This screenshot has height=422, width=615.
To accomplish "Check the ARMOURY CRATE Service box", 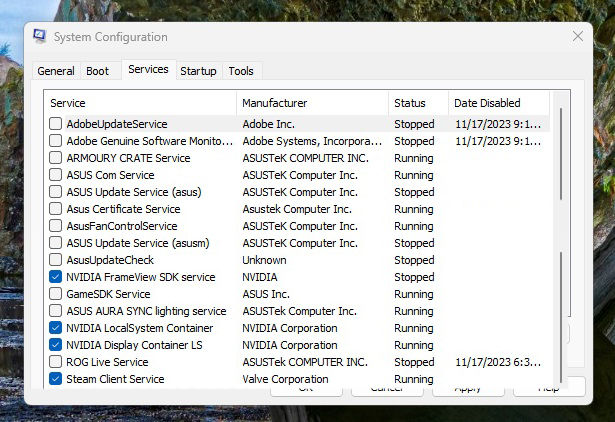I will click(55, 158).
